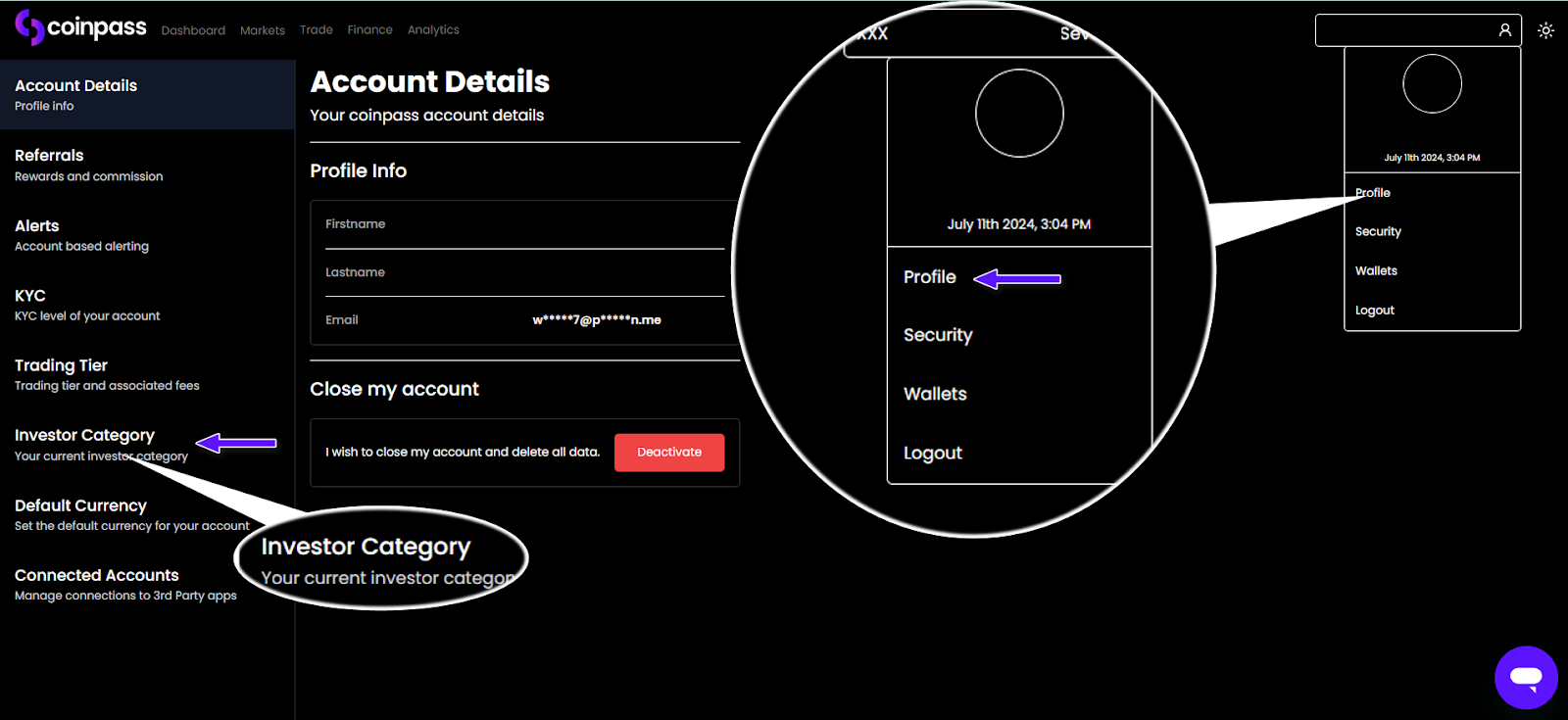
Task: Click the profile avatar circle in dropdown
Action: [1432, 84]
